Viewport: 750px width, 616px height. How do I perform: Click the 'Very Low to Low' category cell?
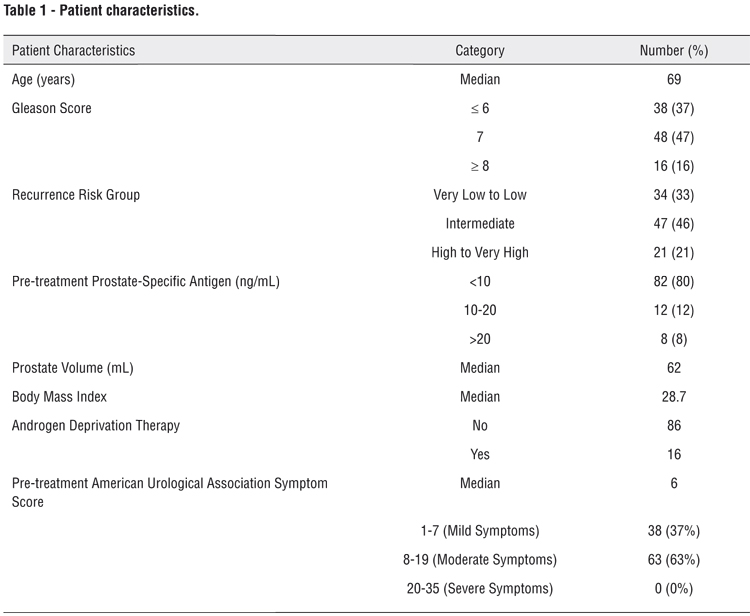(480, 195)
